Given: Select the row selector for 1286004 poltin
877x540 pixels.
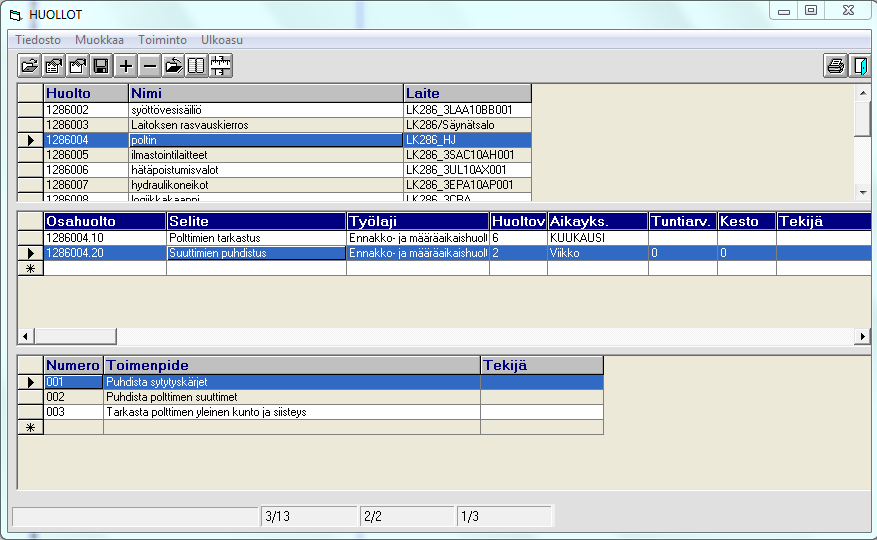Looking at the screenshot, I should point(31,140).
